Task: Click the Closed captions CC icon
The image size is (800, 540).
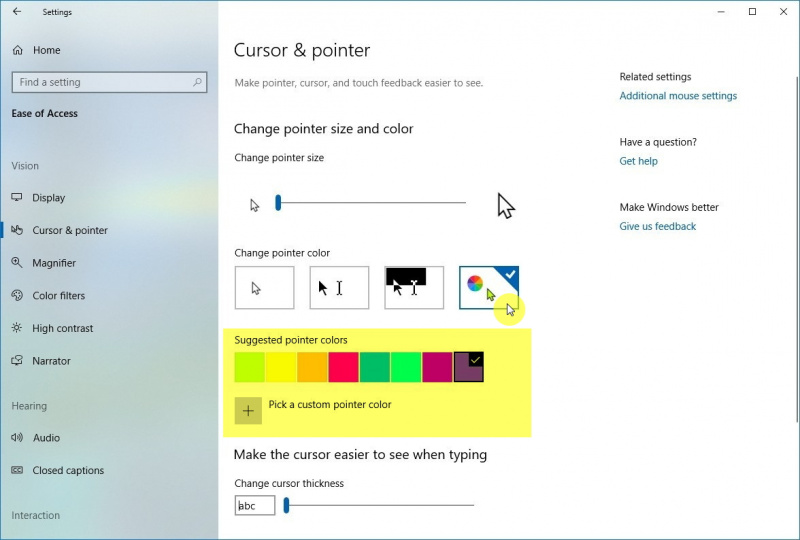Action: pyautogui.click(x=17, y=470)
